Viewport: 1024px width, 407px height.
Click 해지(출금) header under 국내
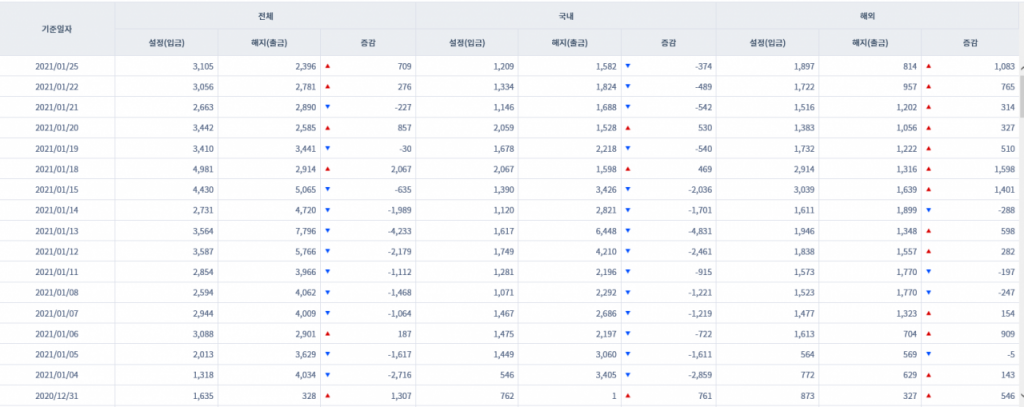pos(570,42)
